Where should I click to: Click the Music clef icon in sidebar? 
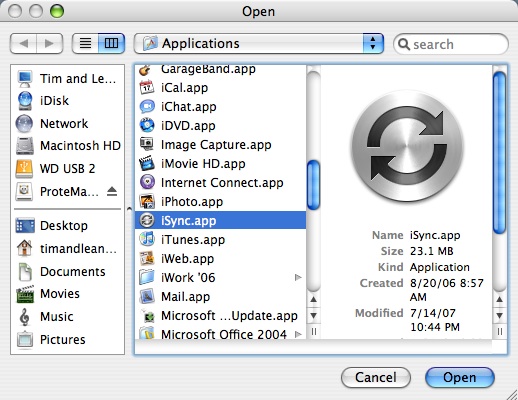[x=24, y=317]
